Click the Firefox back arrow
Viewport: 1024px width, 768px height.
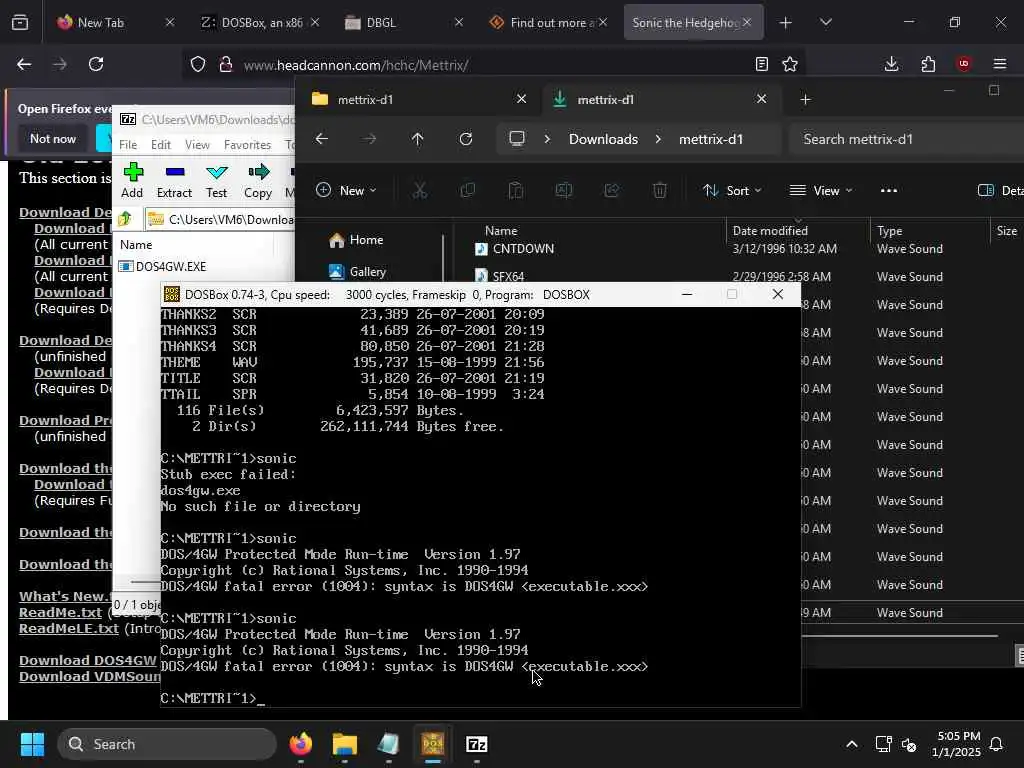(x=24, y=64)
